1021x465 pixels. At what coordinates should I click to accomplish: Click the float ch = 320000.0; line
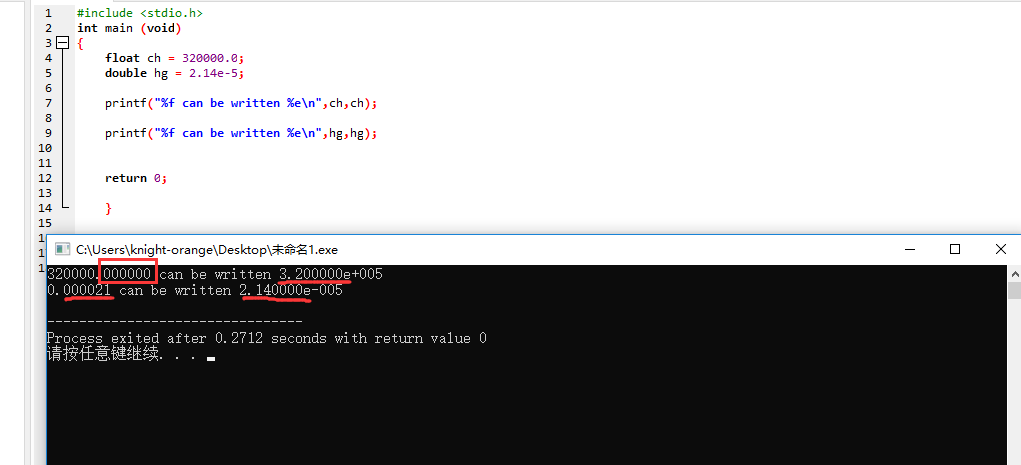(175, 58)
